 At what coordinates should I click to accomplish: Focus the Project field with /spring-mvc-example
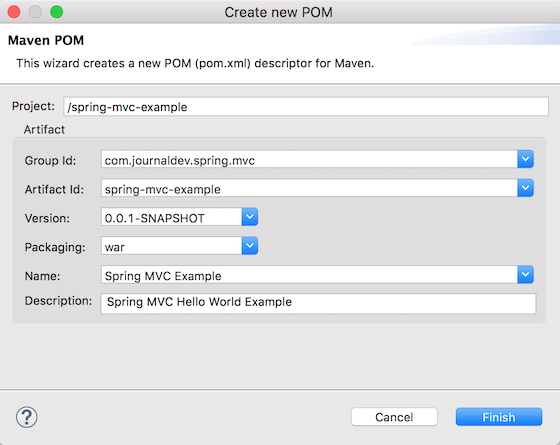click(x=306, y=106)
